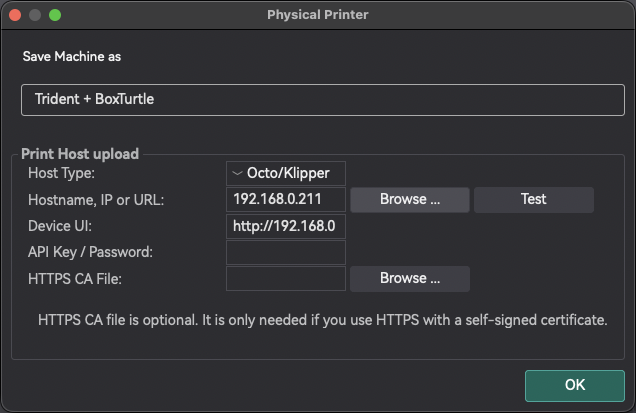The image size is (636, 413).
Task: Click the 'Host Type:' label
Action: 61,173
